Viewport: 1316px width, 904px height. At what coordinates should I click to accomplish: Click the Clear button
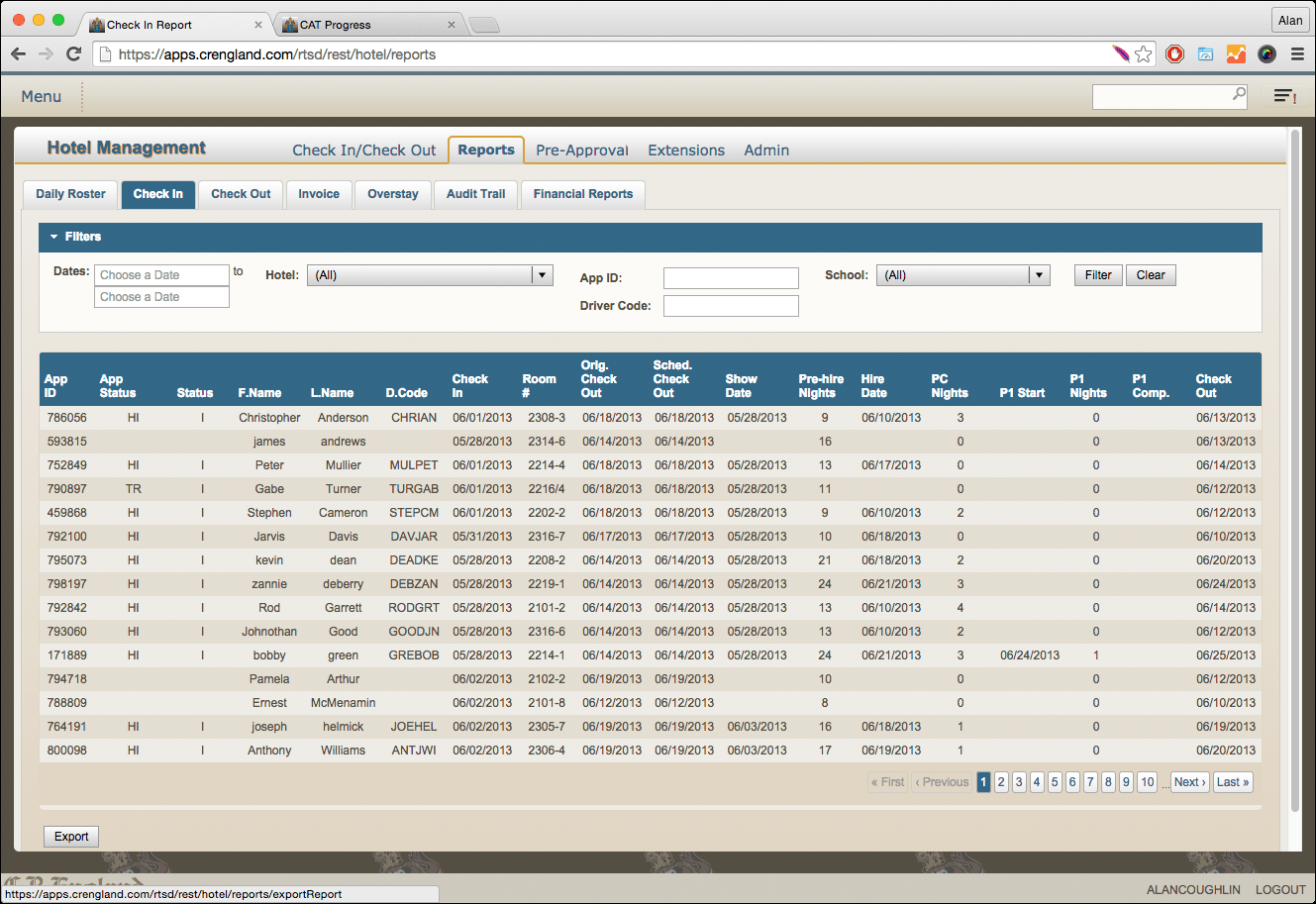coord(1151,275)
